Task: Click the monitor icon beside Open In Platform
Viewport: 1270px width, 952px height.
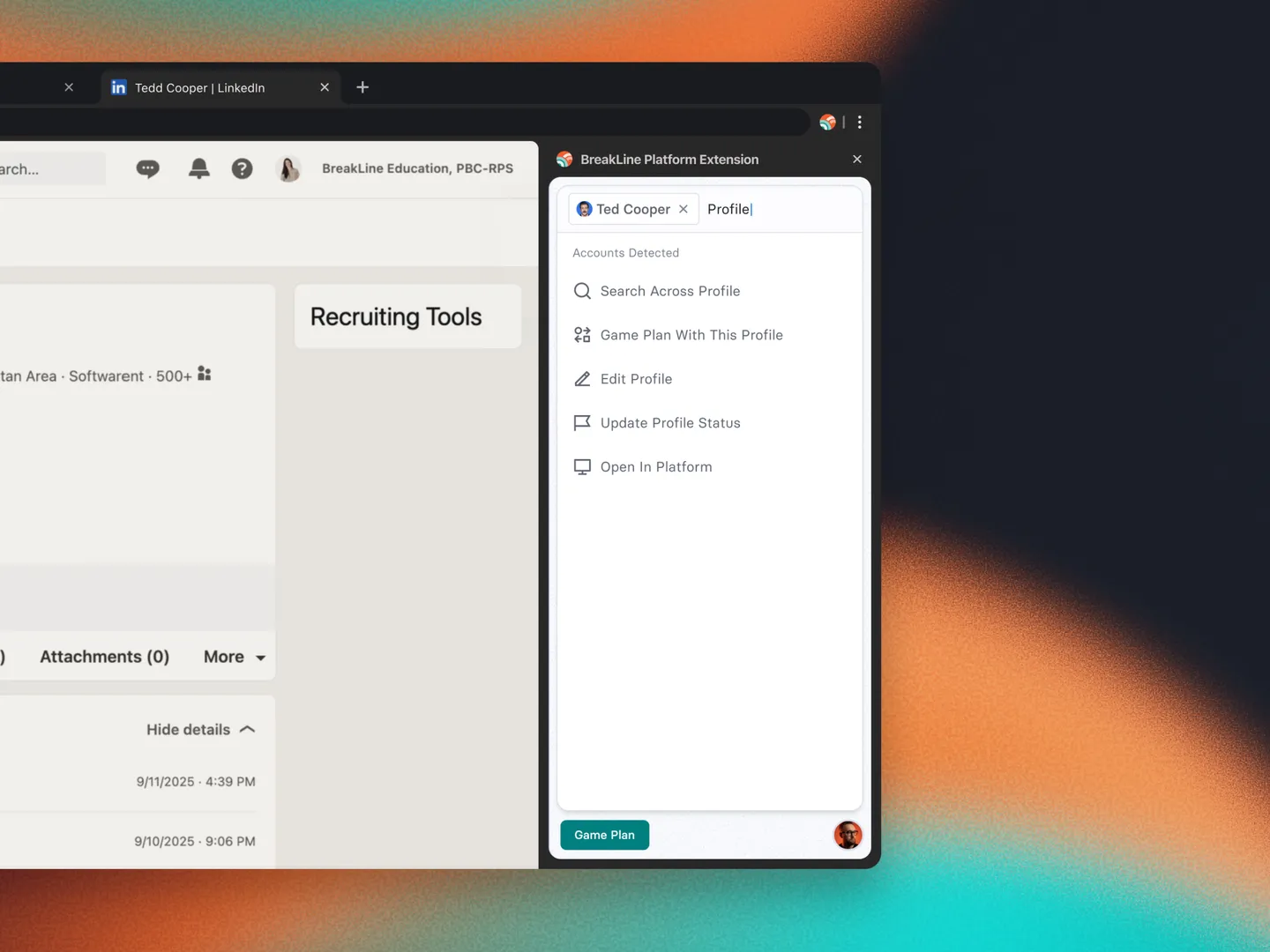Action: click(582, 467)
